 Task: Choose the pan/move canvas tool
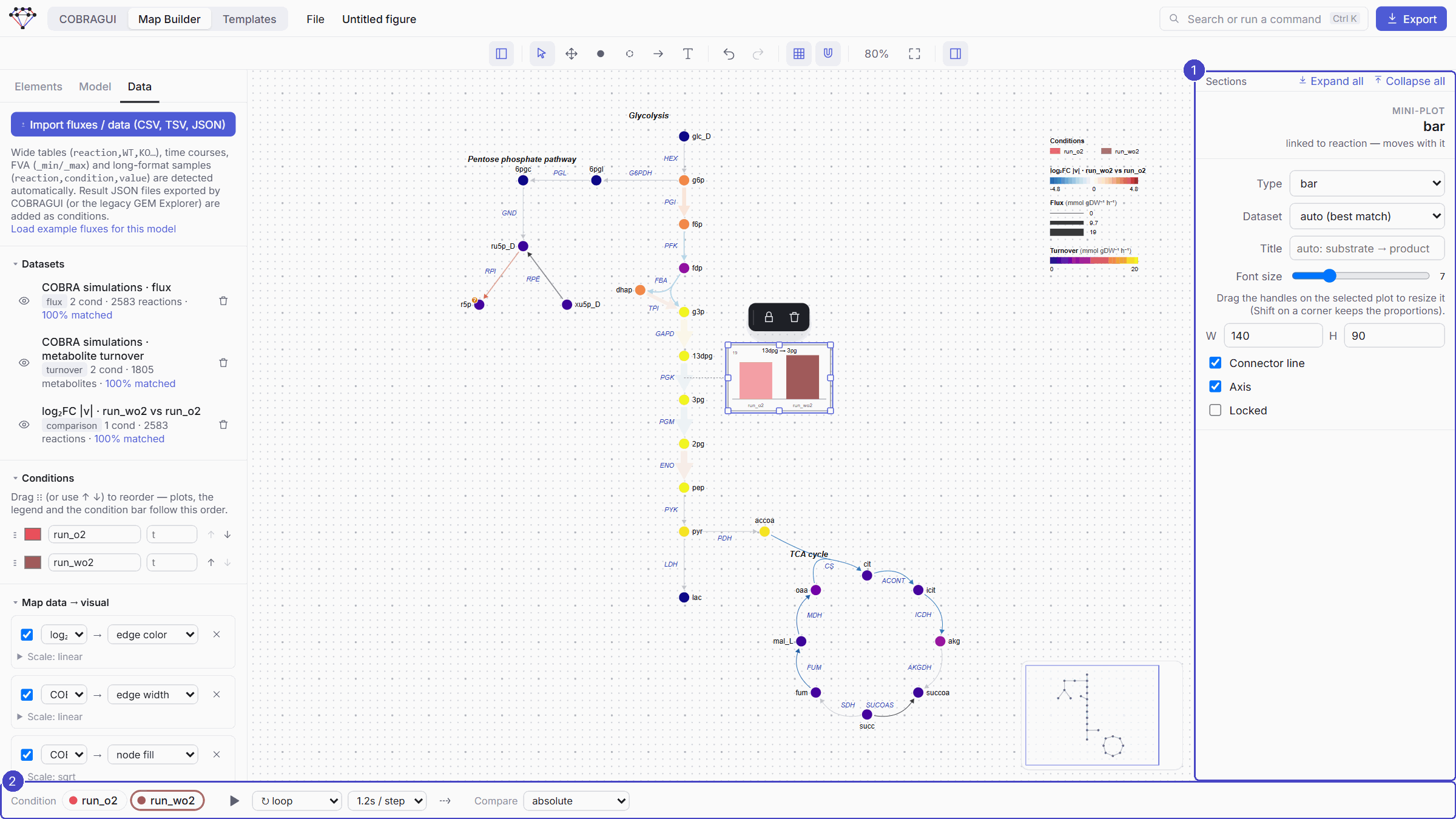tap(571, 54)
